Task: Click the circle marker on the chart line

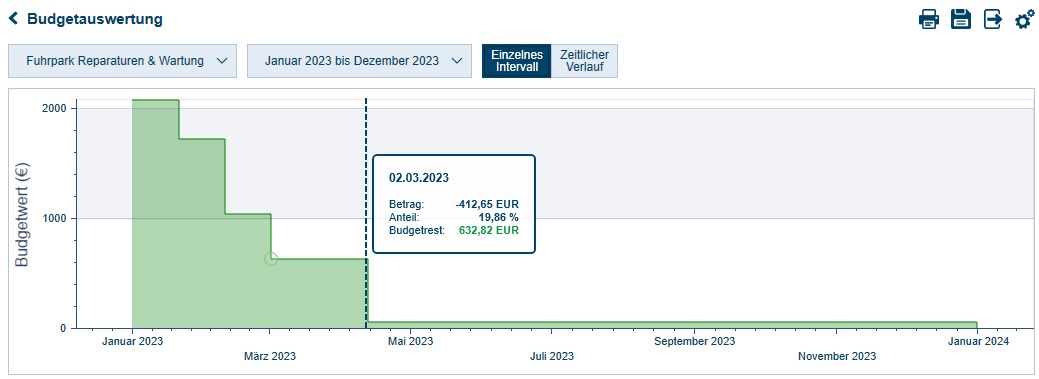Action: tap(270, 259)
